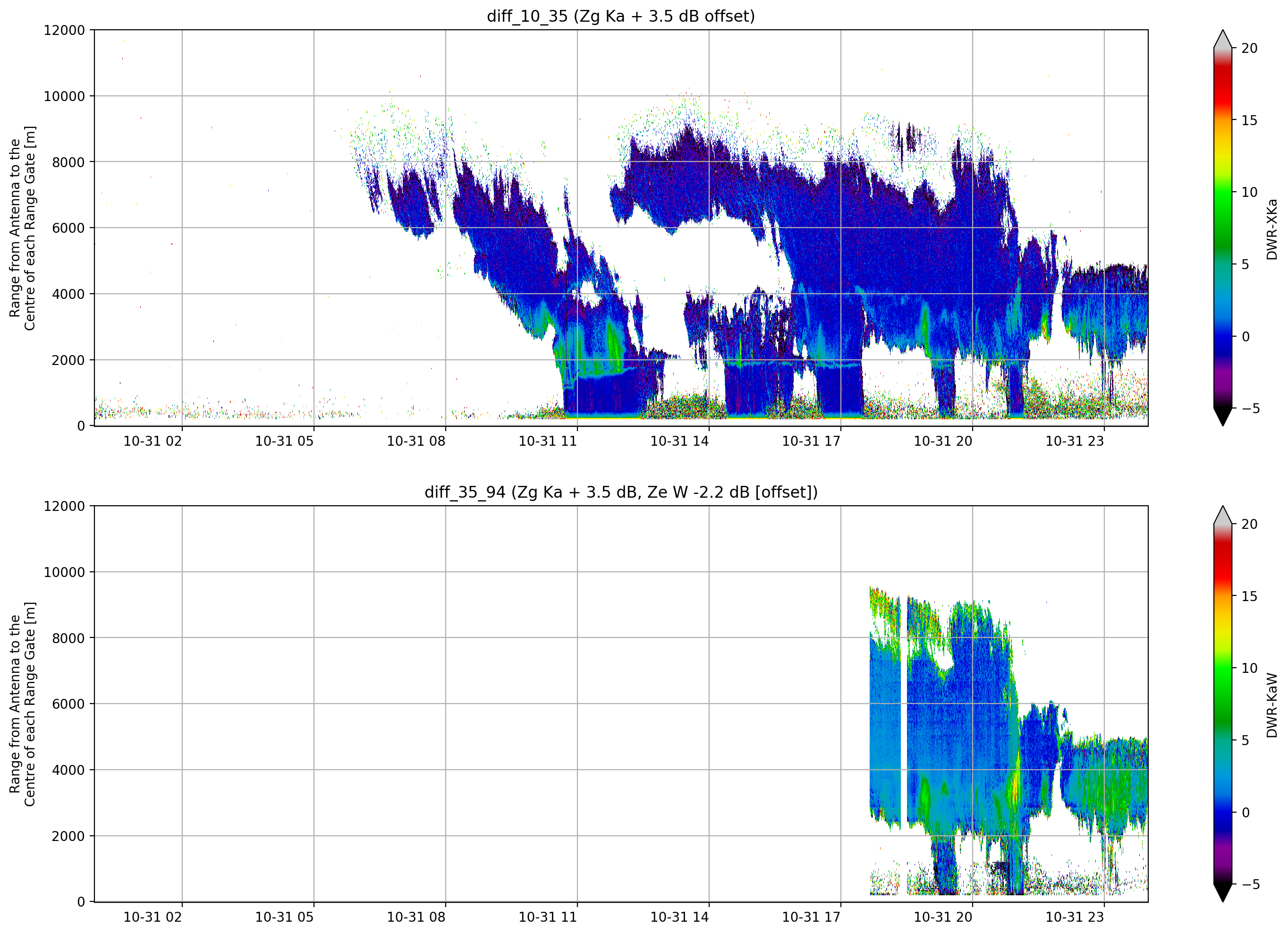1288x934 pixels.
Task: Click y-tick "2000" on the top plot
Action: (68, 360)
